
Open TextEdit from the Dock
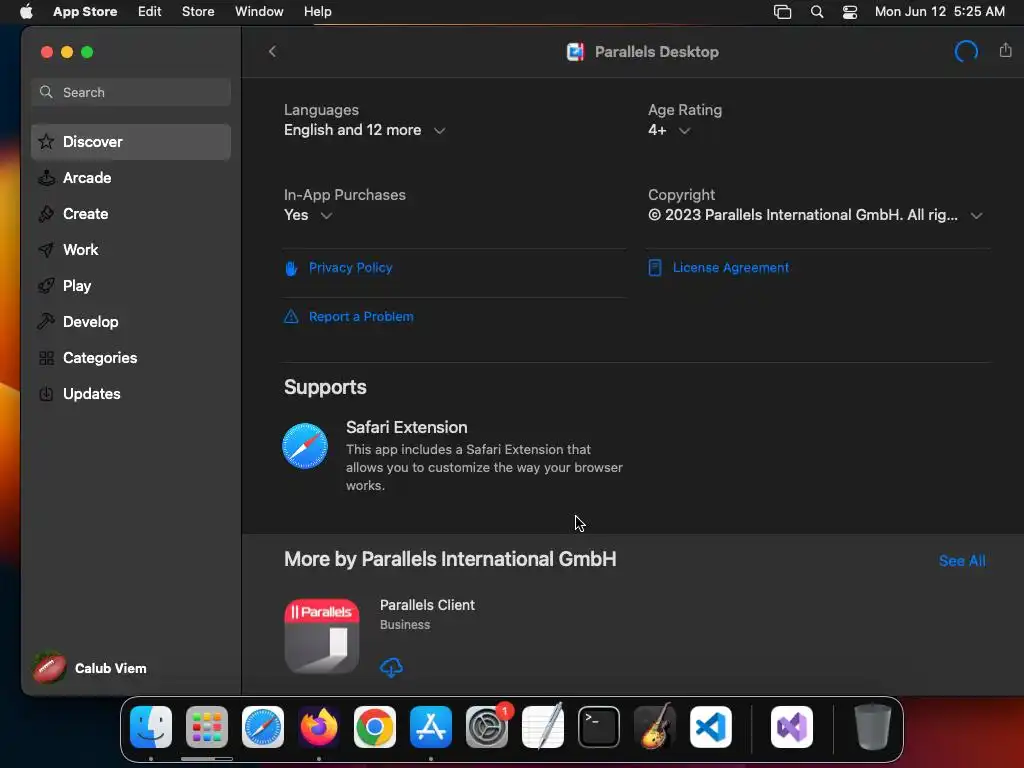click(x=543, y=727)
